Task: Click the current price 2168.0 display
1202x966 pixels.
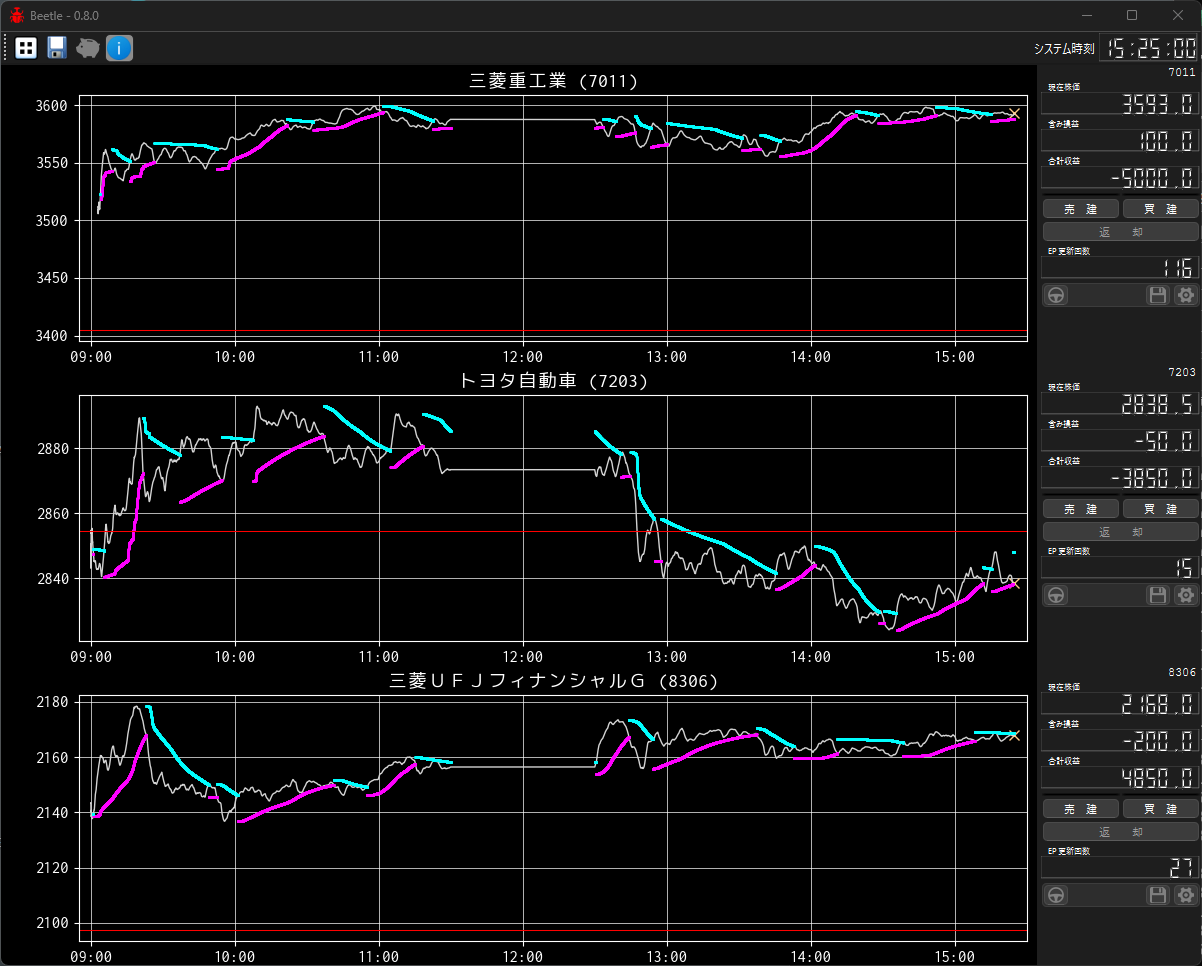Action: tap(1120, 704)
